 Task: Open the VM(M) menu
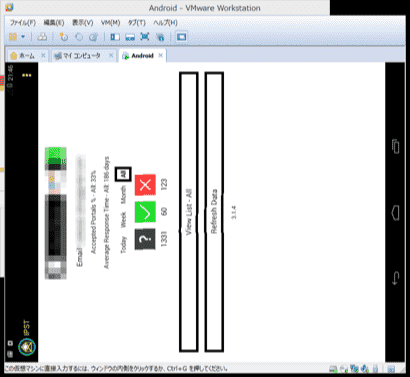(x=110, y=23)
